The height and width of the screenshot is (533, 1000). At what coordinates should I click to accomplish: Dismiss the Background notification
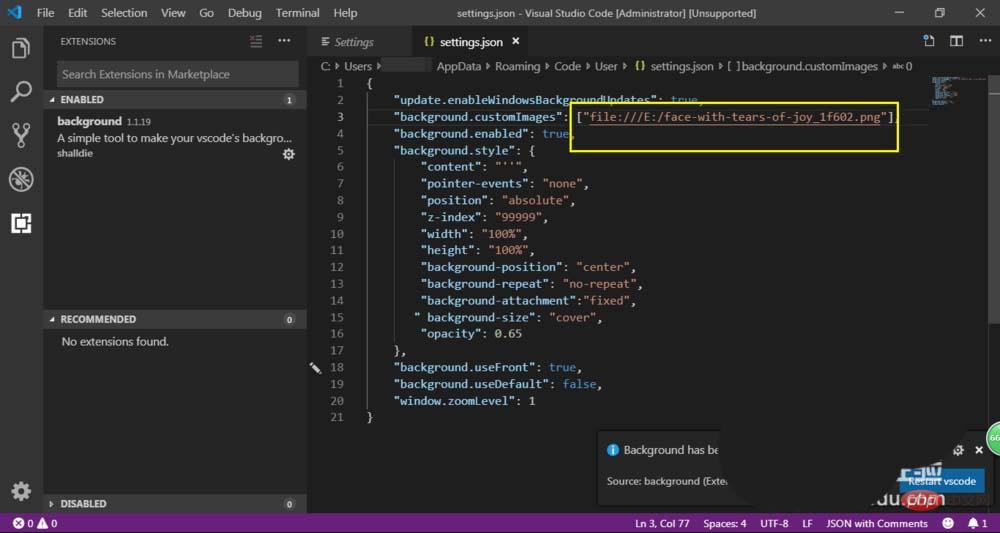pyautogui.click(x=980, y=450)
